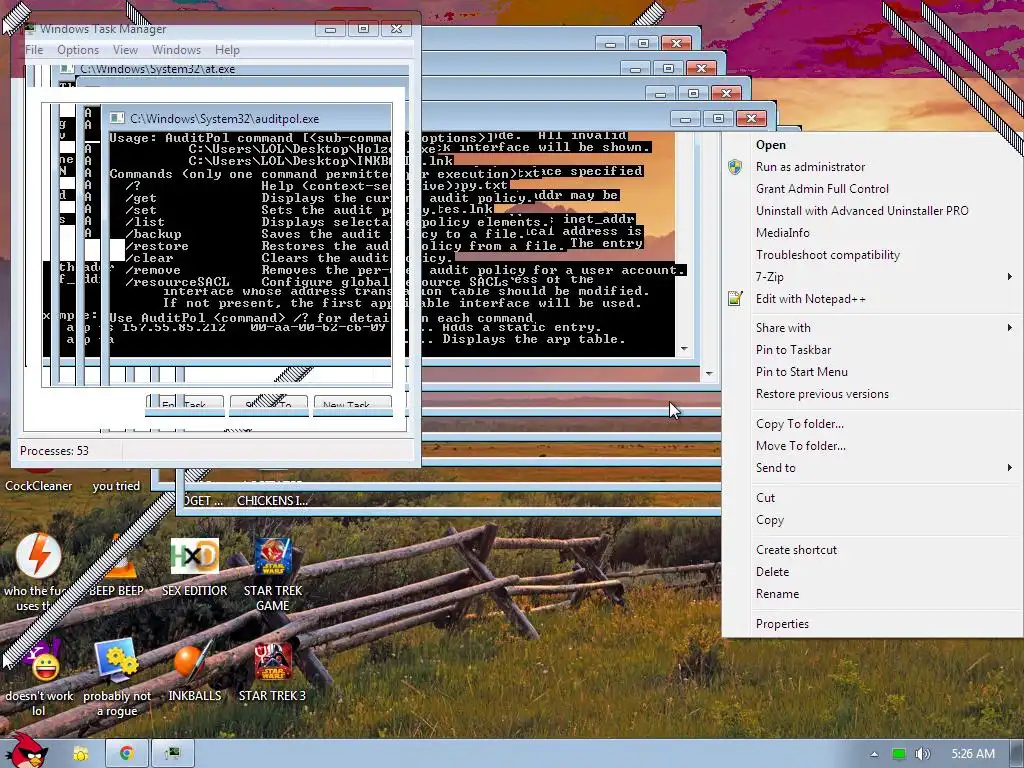The height and width of the screenshot is (768, 1024).
Task: Open the Windows menu in Task Manager
Action: pyautogui.click(x=176, y=50)
